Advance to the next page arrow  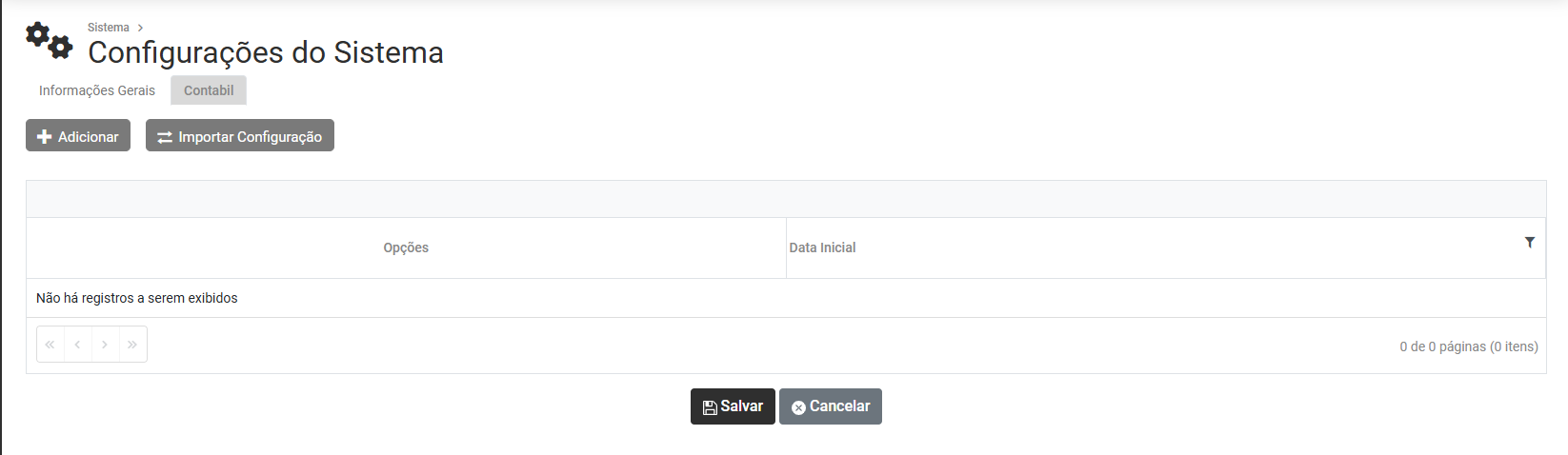coord(105,345)
